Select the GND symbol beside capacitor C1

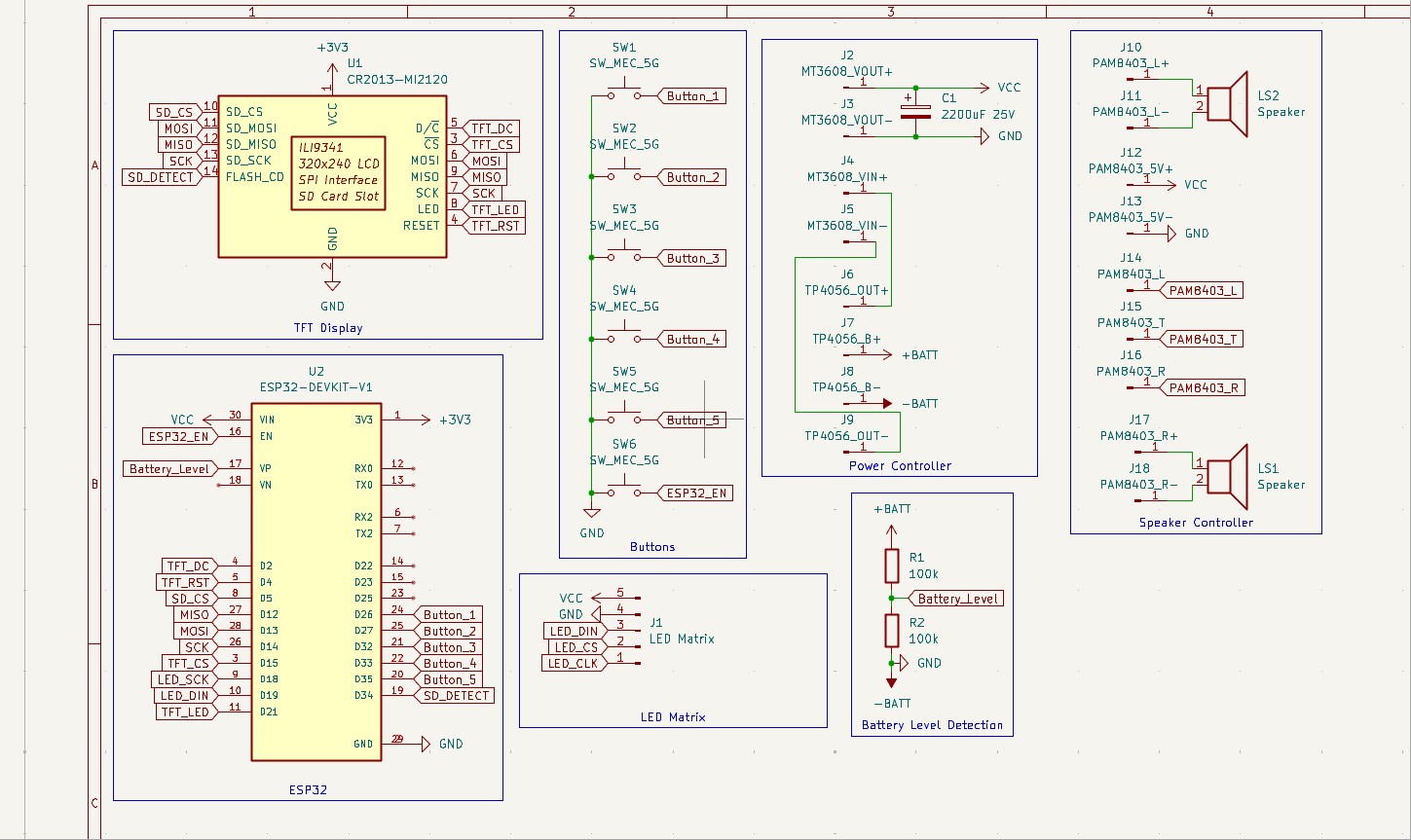tap(984, 136)
